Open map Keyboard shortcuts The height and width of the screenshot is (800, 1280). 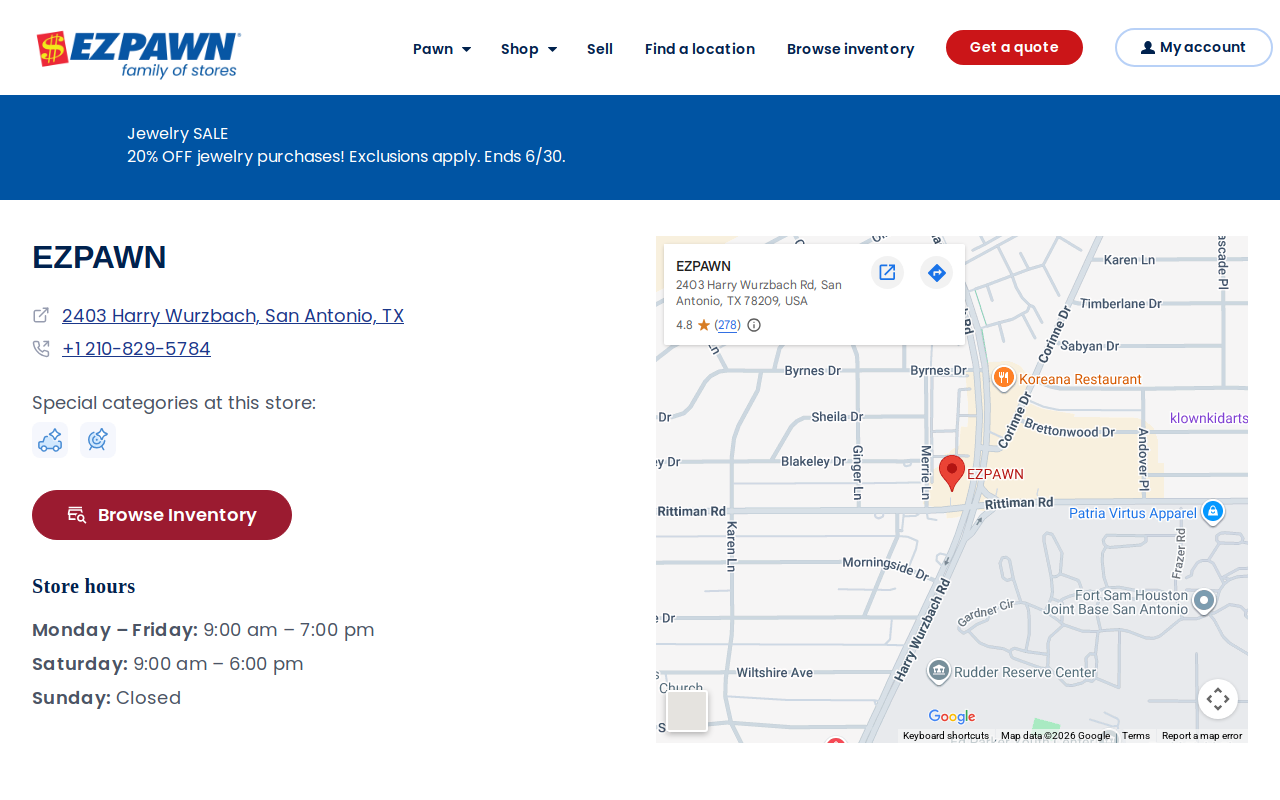pyautogui.click(x=946, y=736)
